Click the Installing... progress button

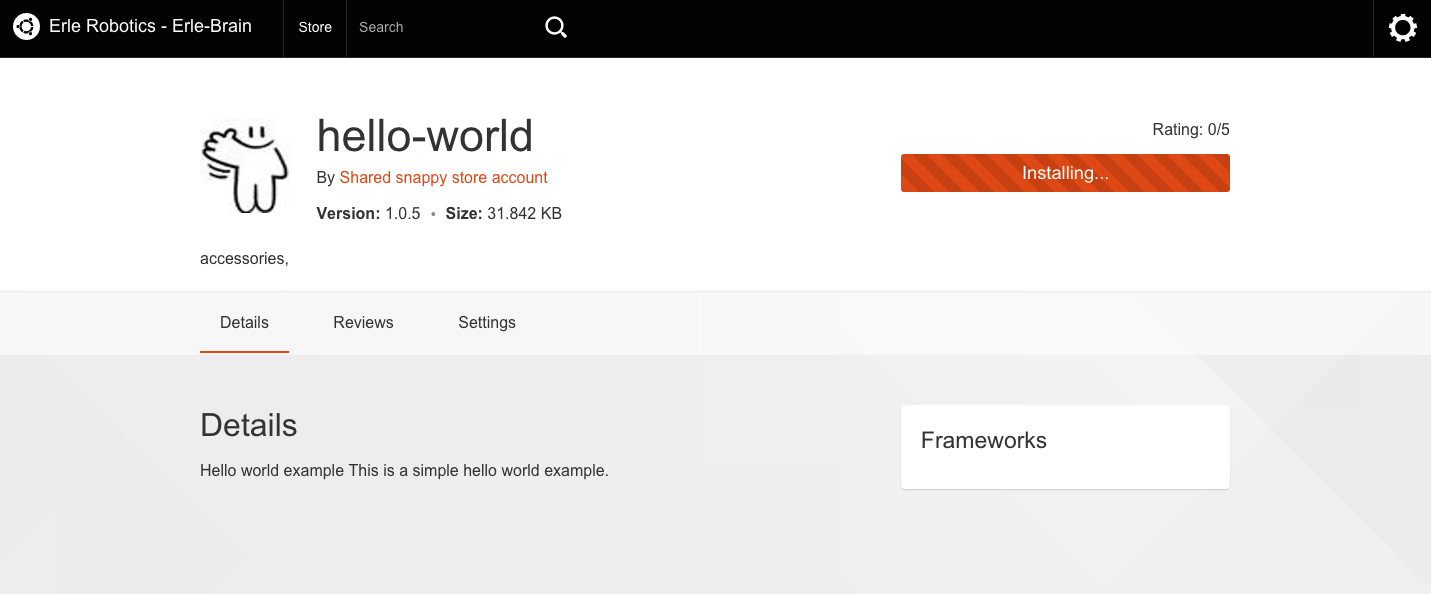tap(1064, 173)
